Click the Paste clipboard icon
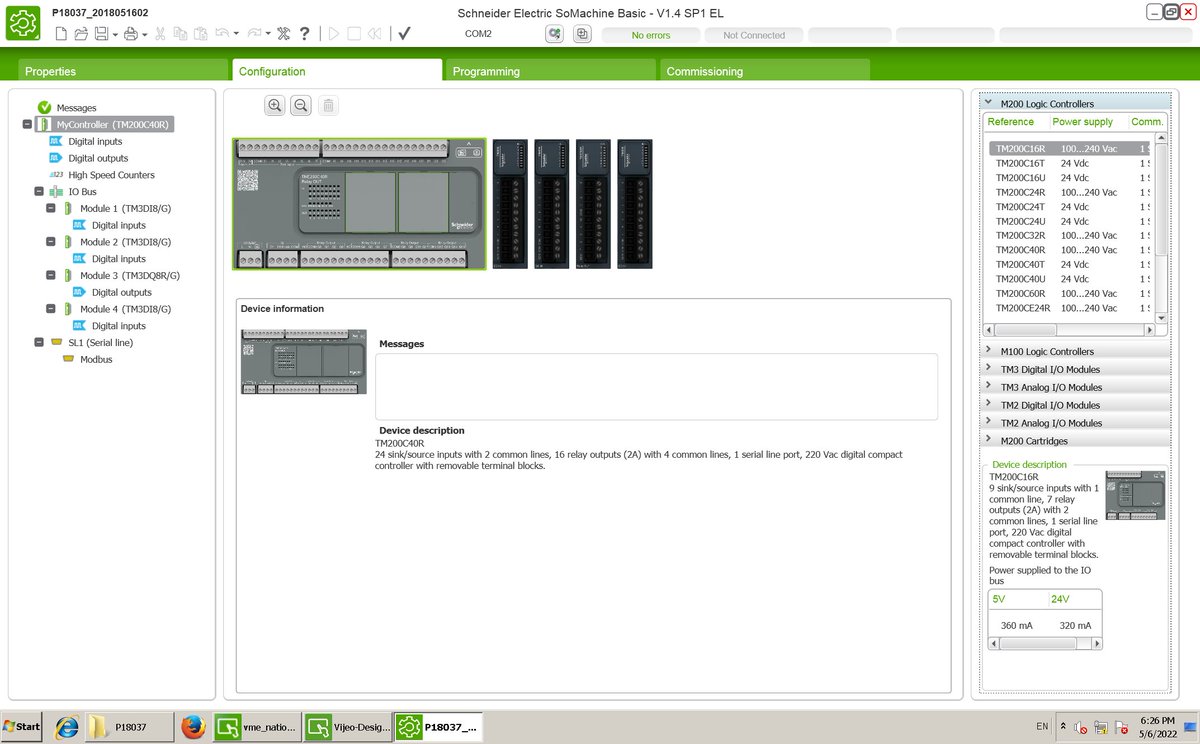Screen dimensions: 1200x744 click(200, 34)
